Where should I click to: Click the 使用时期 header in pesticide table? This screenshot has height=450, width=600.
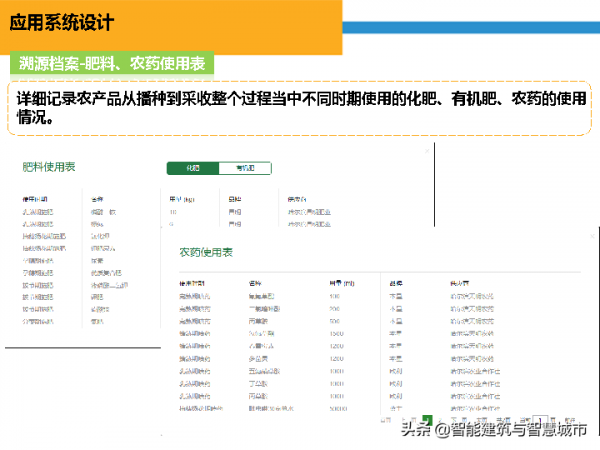192,284
